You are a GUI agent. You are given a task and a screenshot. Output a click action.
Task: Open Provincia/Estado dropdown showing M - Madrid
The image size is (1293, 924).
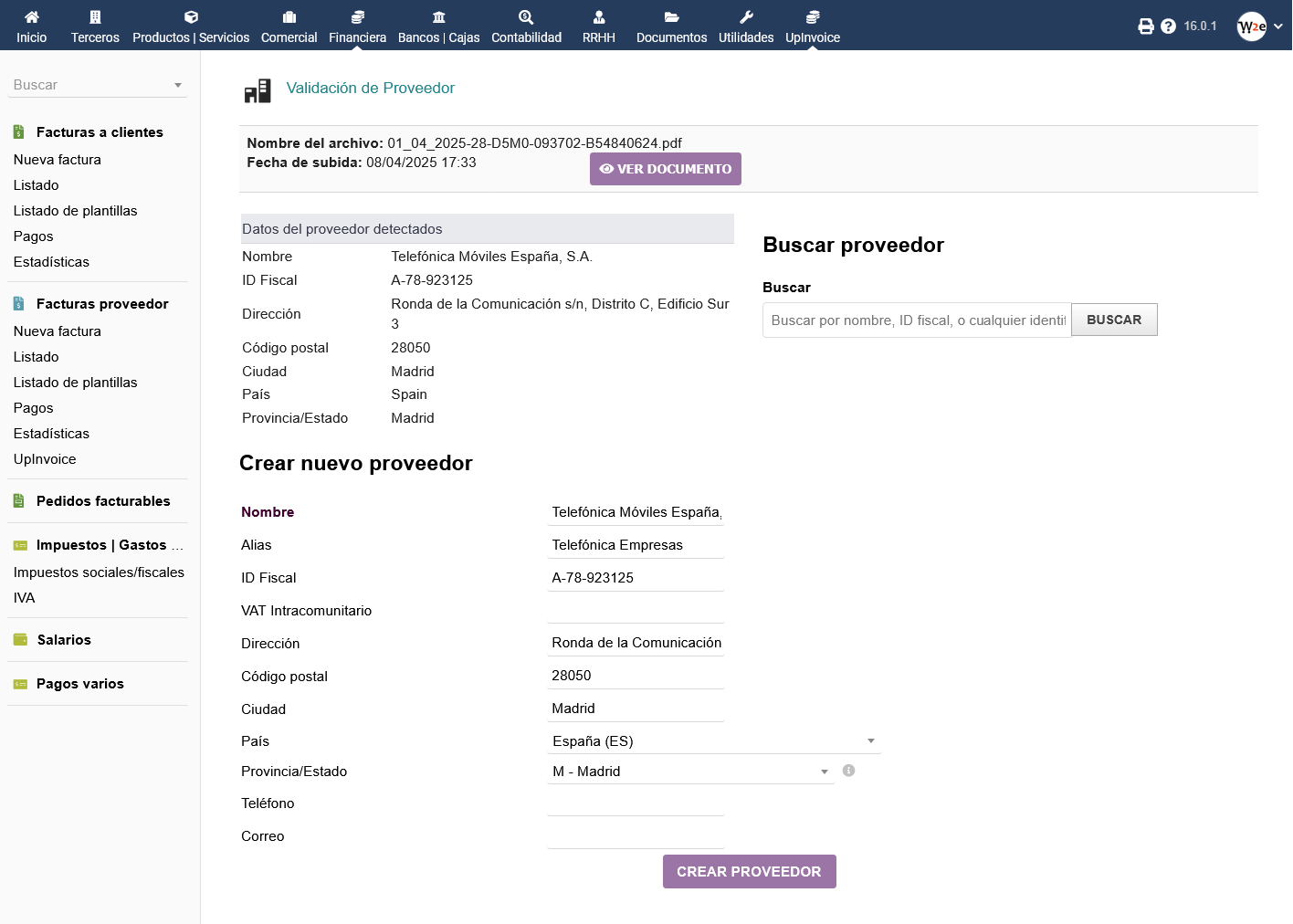[691, 772]
